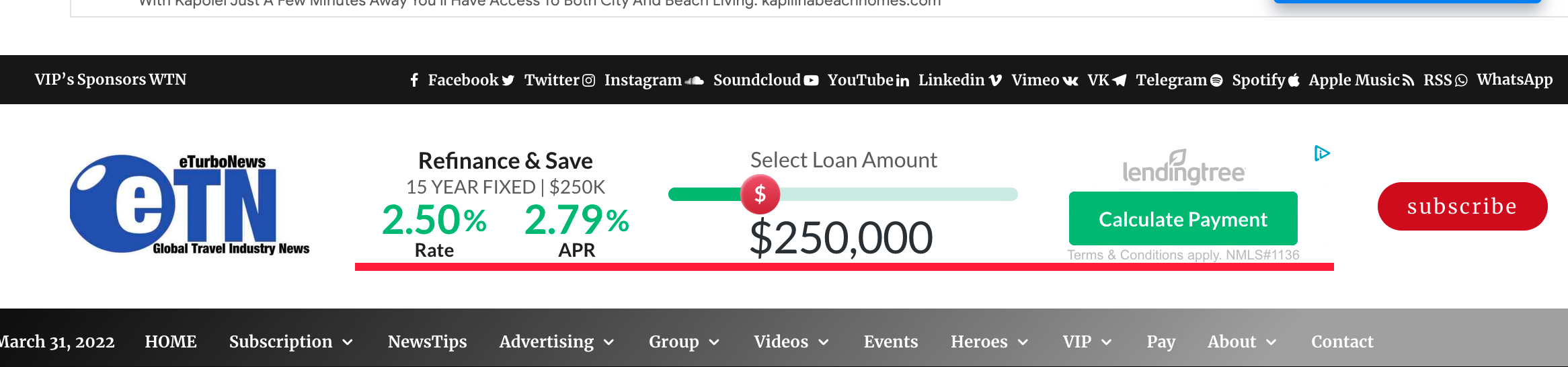1568x367 pixels.
Task: Open the YouTube play icon
Action: point(812,81)
